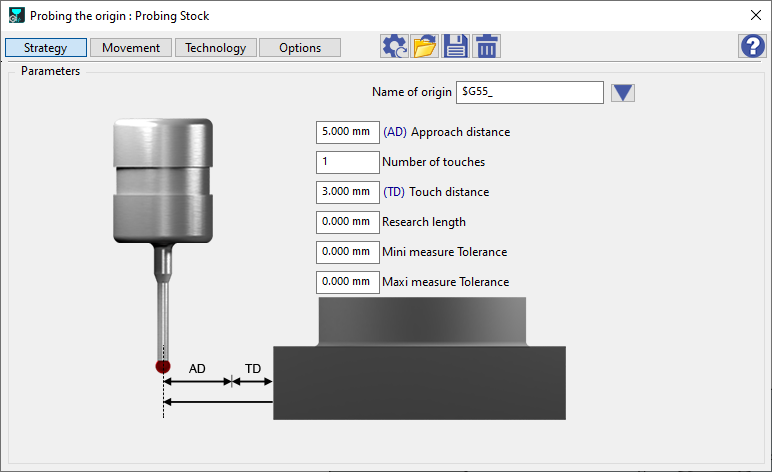Click the Mini measure Tolerance field

point(347,252)
